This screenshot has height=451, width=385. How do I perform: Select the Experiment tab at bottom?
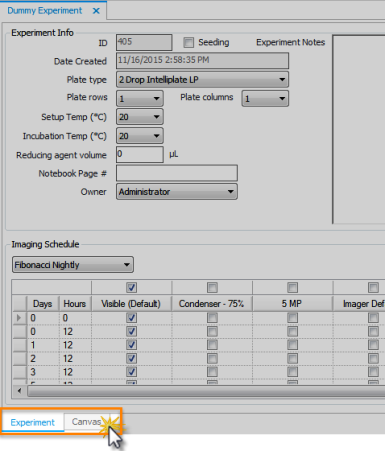(x=33, y=423)
